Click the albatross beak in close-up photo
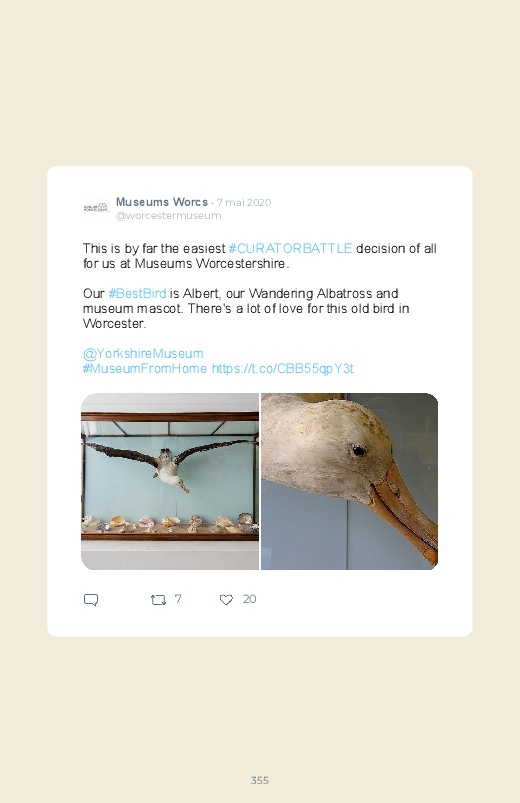 (407, 512)
